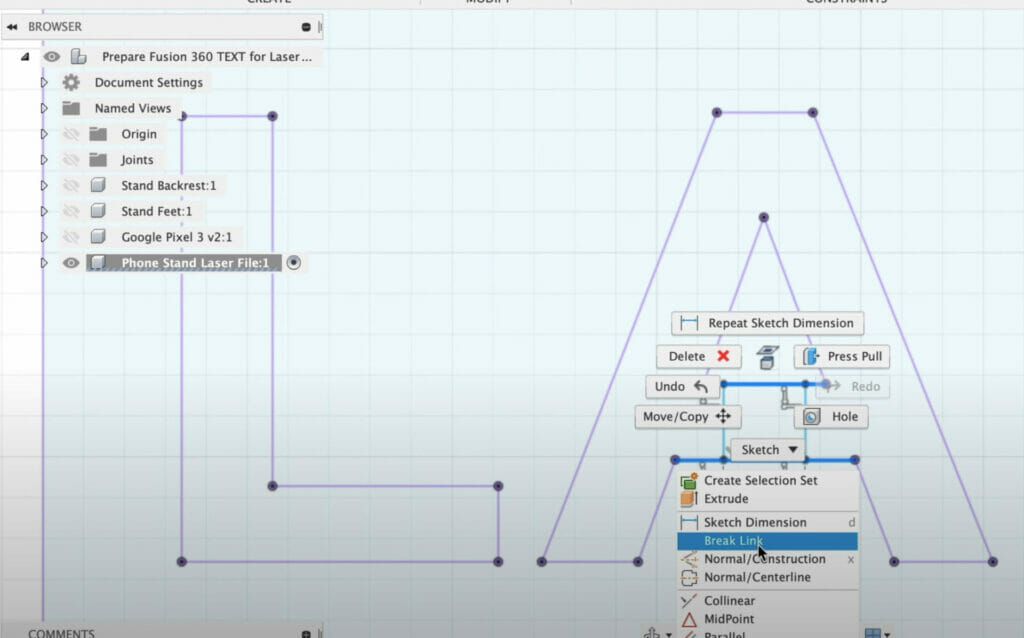Expand the Named Views folder
The height and width of the screenshot is (638, 1024).
point(44,108)
